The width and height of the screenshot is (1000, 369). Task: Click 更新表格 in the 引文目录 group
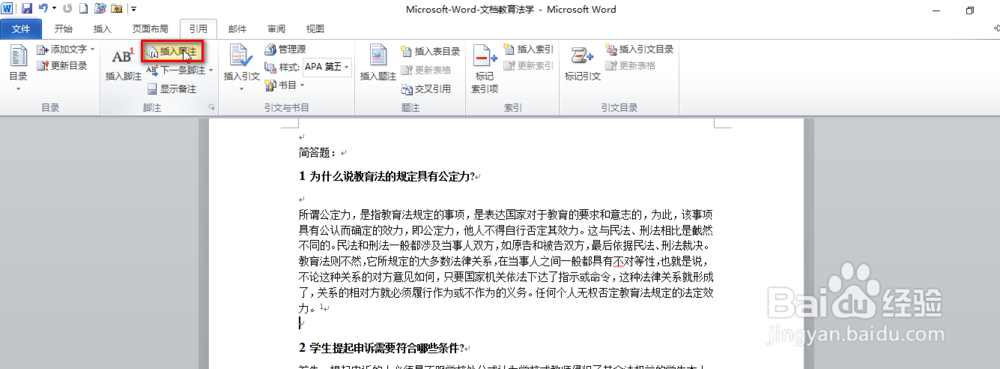pyautogui.click(x=630, y=65)
